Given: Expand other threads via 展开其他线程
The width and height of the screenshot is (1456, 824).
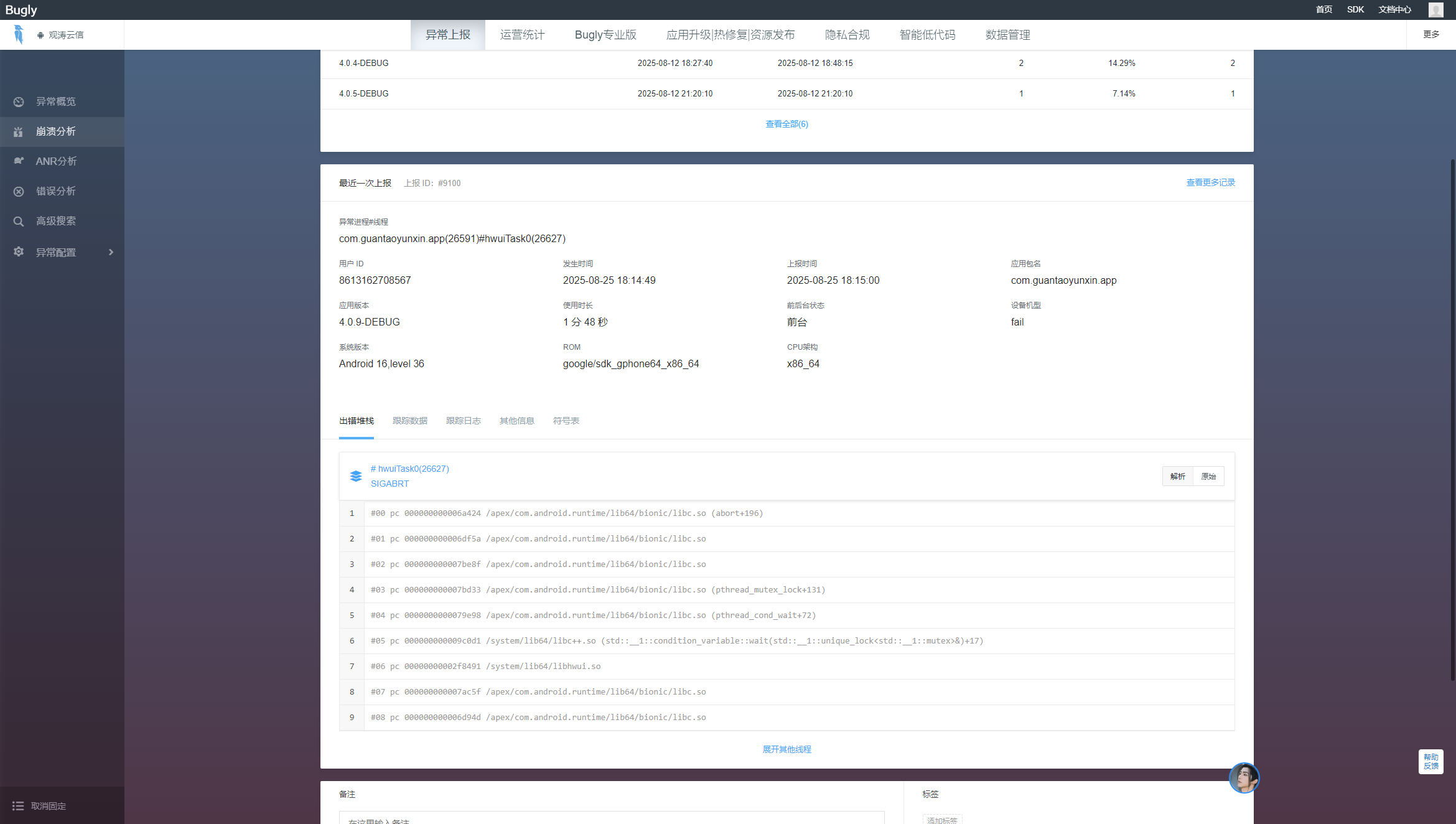Looking at the screenshot, I should click(x=786, y=749).
